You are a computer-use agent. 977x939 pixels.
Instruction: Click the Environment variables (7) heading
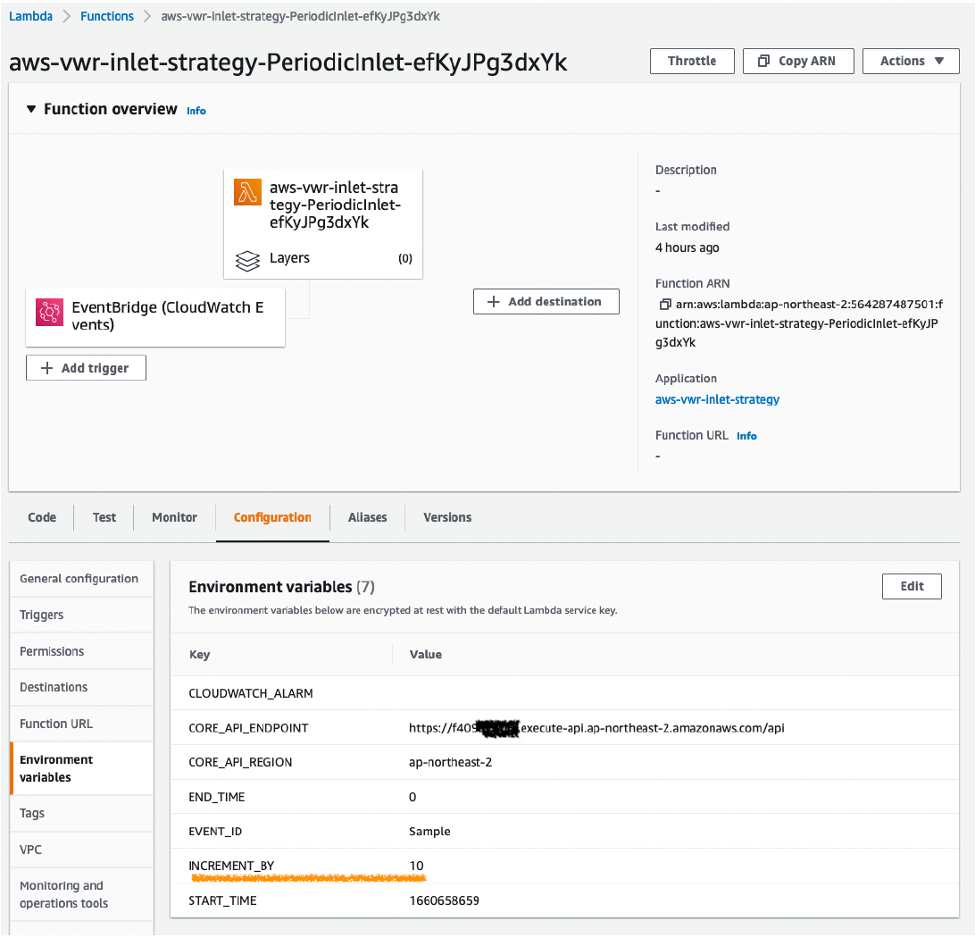pos(282,587)
